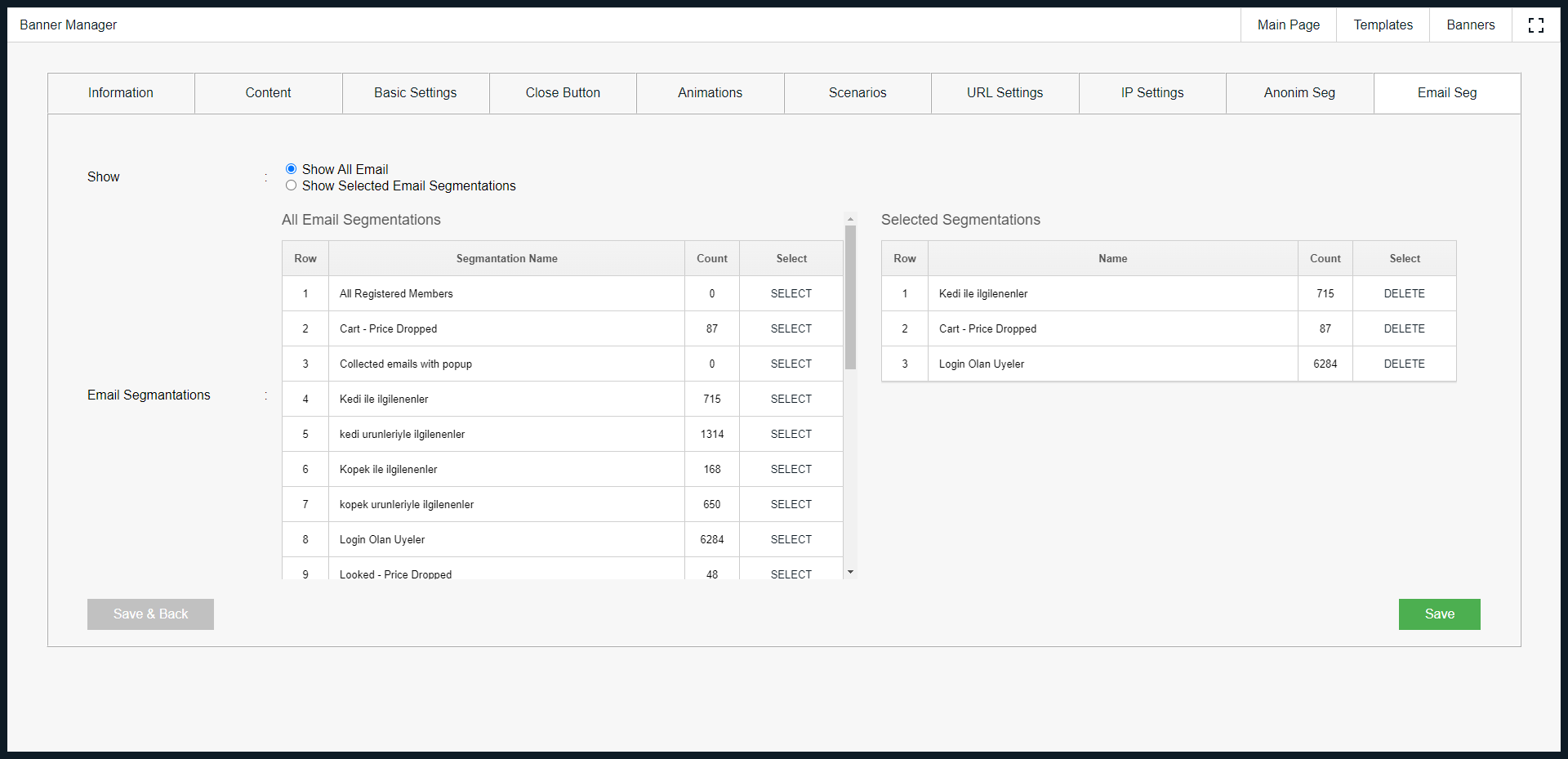Open the Animations tab

point(710,93)
